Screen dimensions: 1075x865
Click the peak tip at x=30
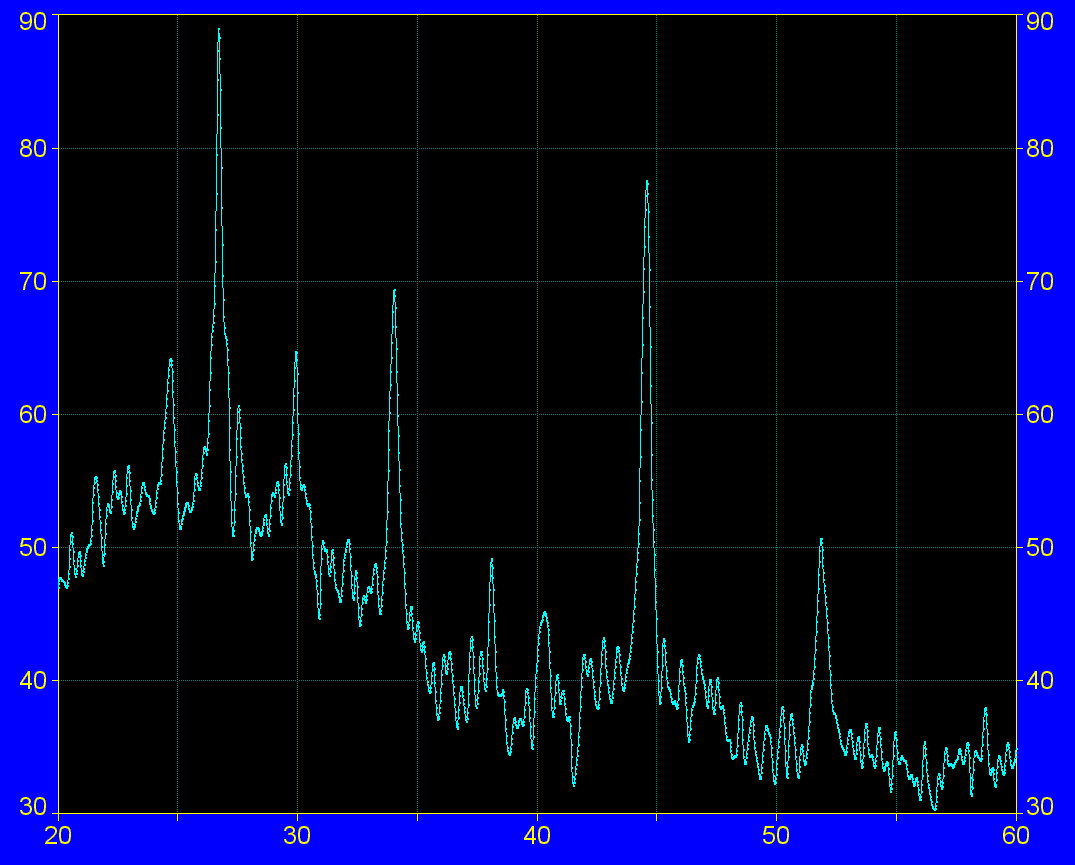click(296, 353)
